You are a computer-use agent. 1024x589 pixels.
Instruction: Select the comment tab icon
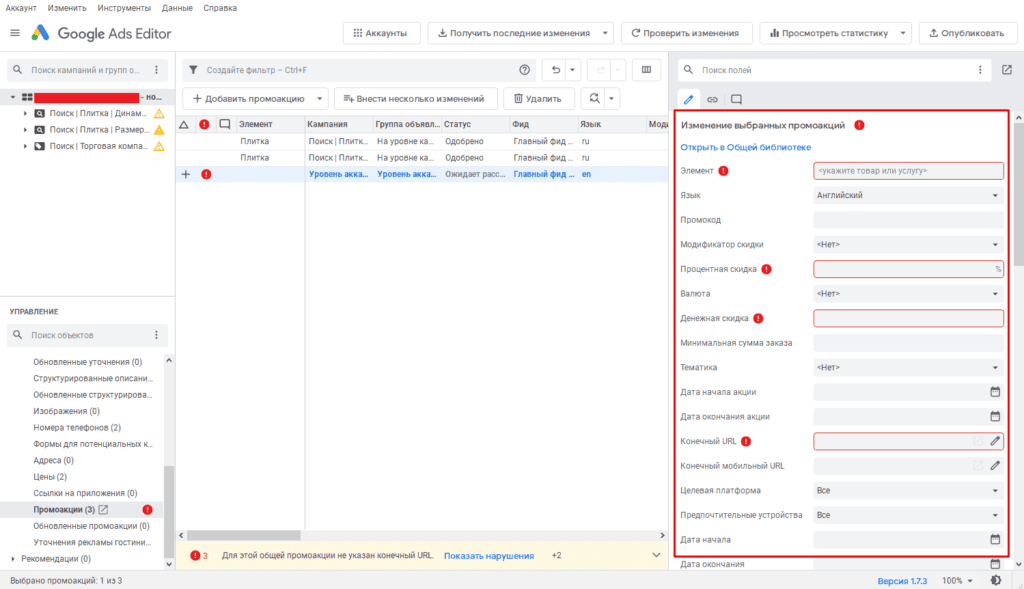tap(737, 99)
